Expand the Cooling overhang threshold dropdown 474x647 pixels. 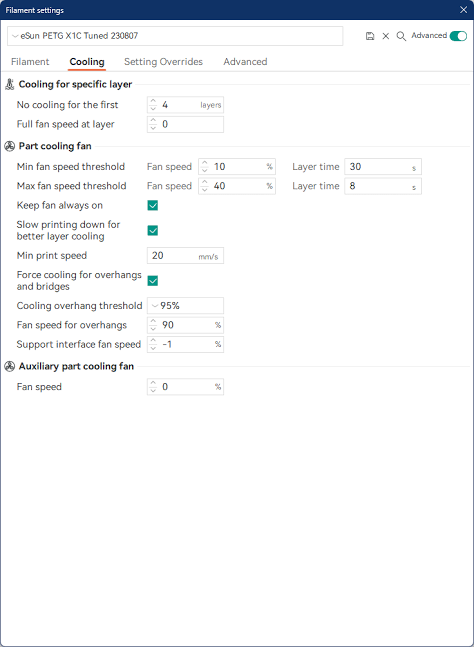coord(185,306)
